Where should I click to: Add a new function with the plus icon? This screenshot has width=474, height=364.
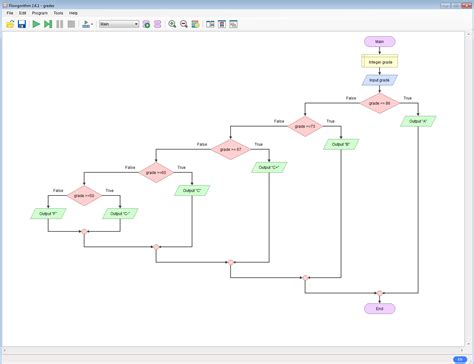(x=146, y=24)
